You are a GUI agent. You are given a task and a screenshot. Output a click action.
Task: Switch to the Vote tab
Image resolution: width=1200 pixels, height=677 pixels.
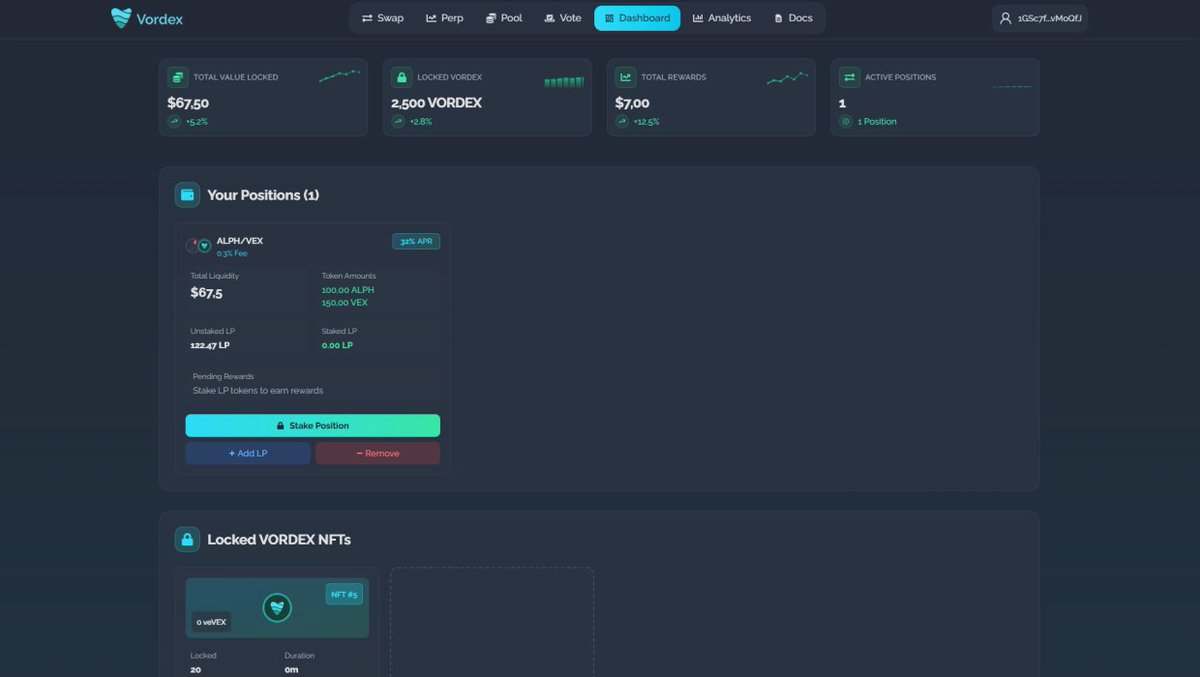pos(563,18)
